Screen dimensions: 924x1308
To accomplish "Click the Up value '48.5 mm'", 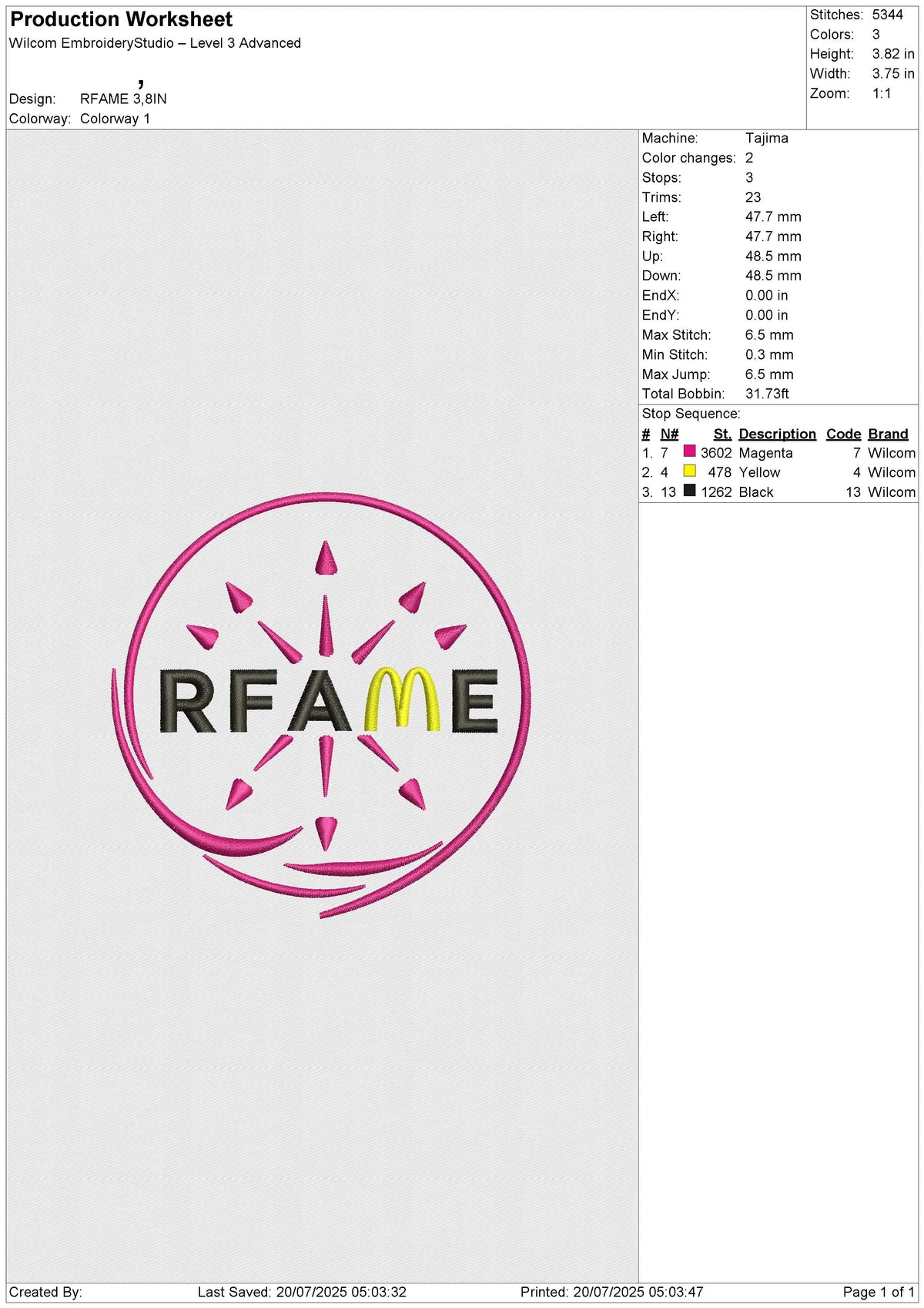I will (x=773, y=256).
